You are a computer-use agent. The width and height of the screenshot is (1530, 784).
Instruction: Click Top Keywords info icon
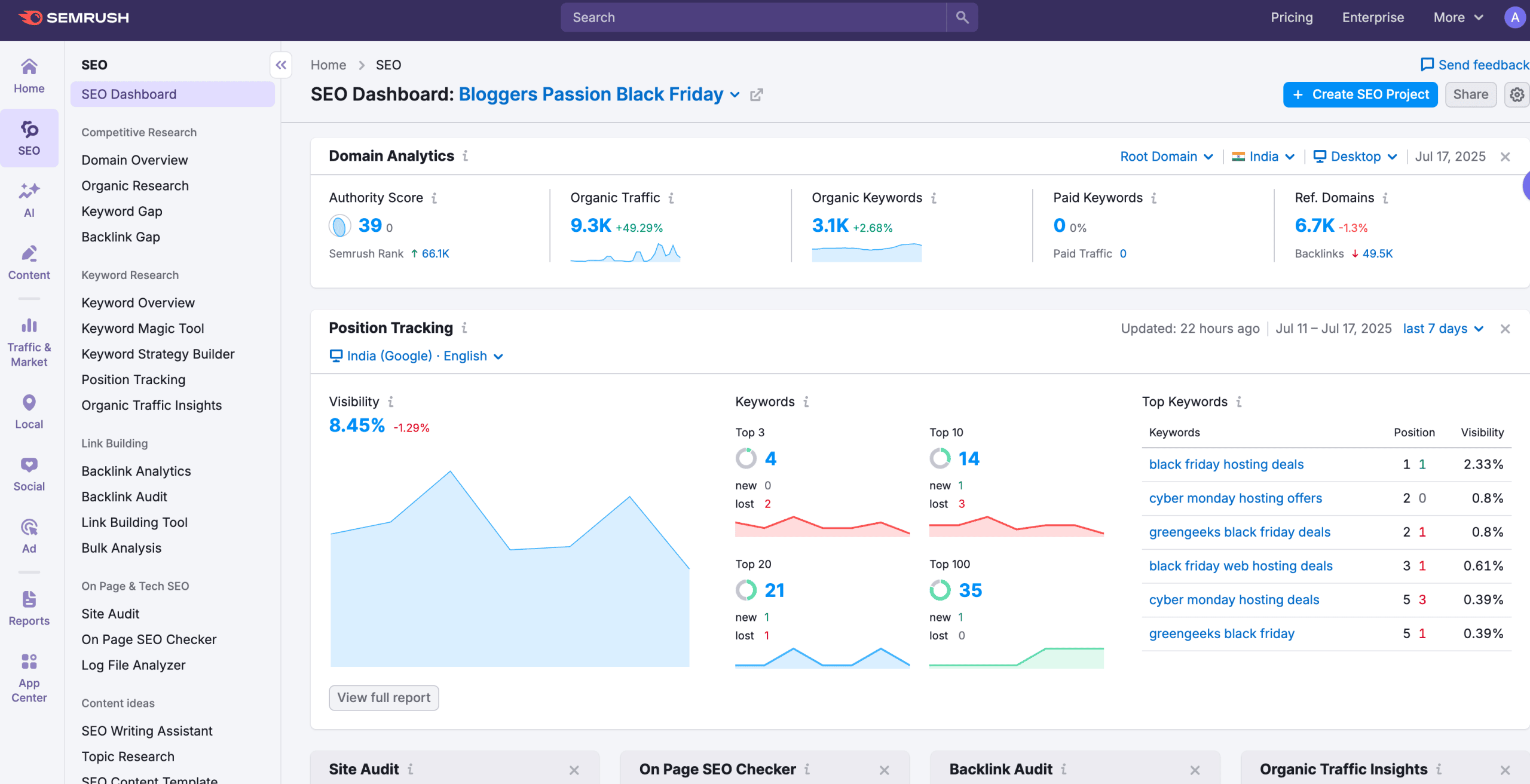1239,402
